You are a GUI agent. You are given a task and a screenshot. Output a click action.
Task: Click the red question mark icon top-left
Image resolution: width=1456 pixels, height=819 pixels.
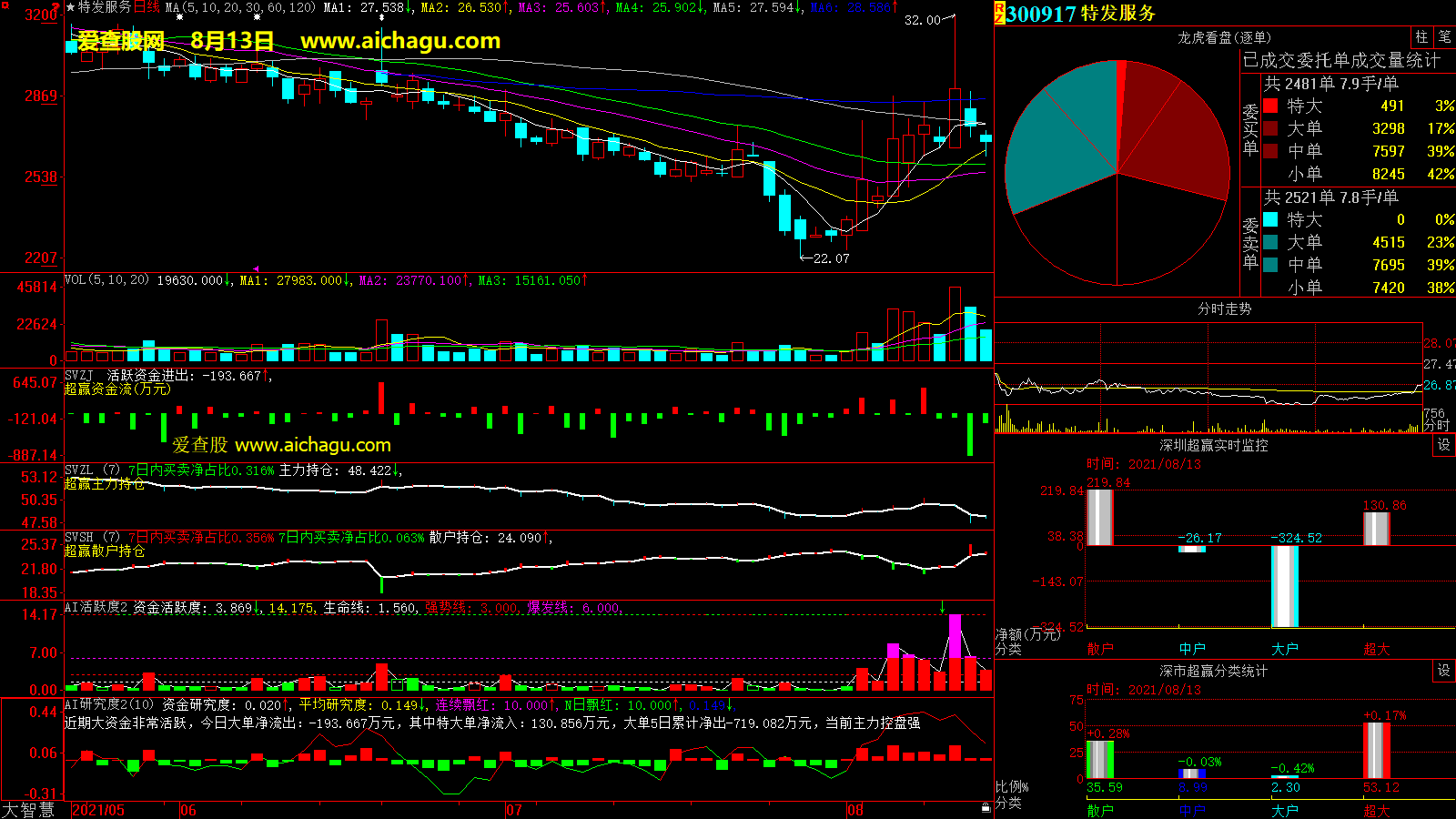coord(56,8)
